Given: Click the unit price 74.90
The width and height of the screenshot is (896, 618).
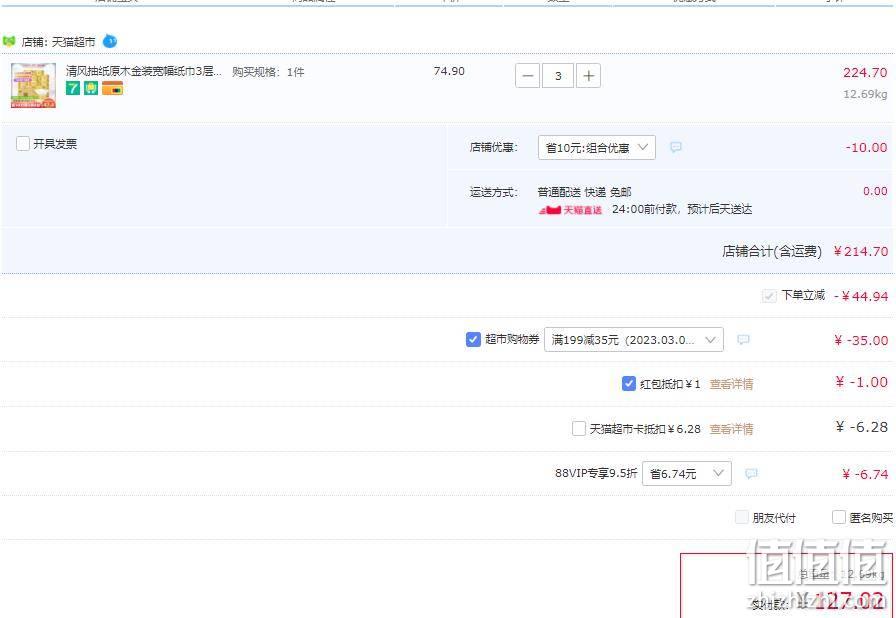Looking at the screenshot, I should [449, 71].
